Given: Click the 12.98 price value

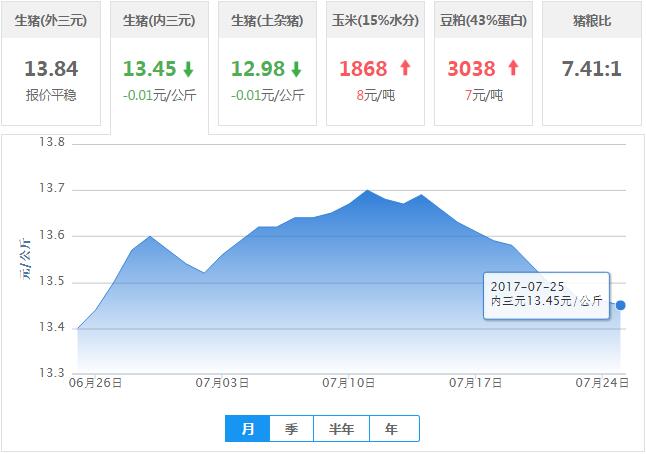Looking at the screenshot, I should point(258,69).
